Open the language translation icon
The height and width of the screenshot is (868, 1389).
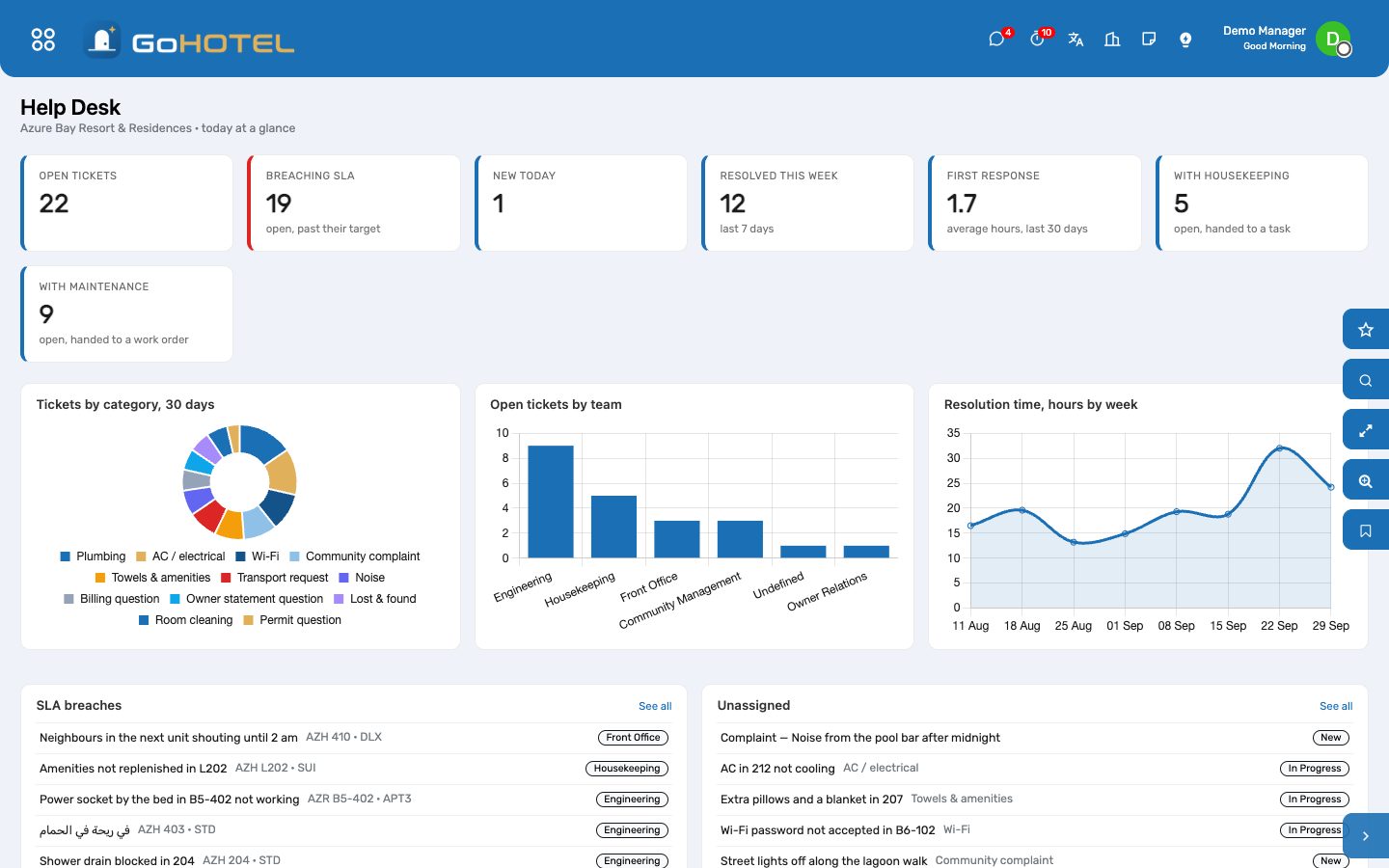[x=1076, y=40]
